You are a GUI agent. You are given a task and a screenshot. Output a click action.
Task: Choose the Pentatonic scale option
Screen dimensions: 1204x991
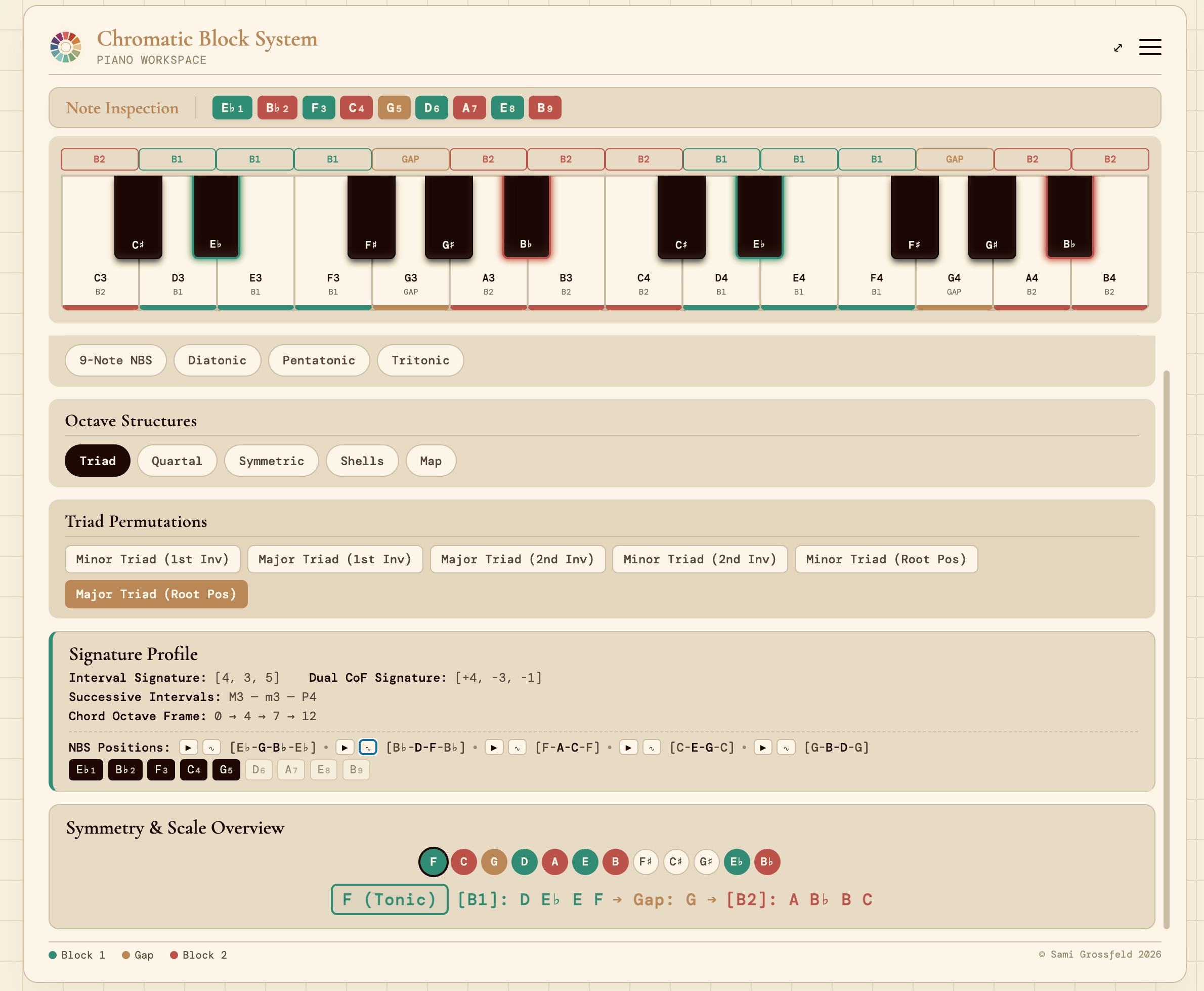[x=319, y=360]
